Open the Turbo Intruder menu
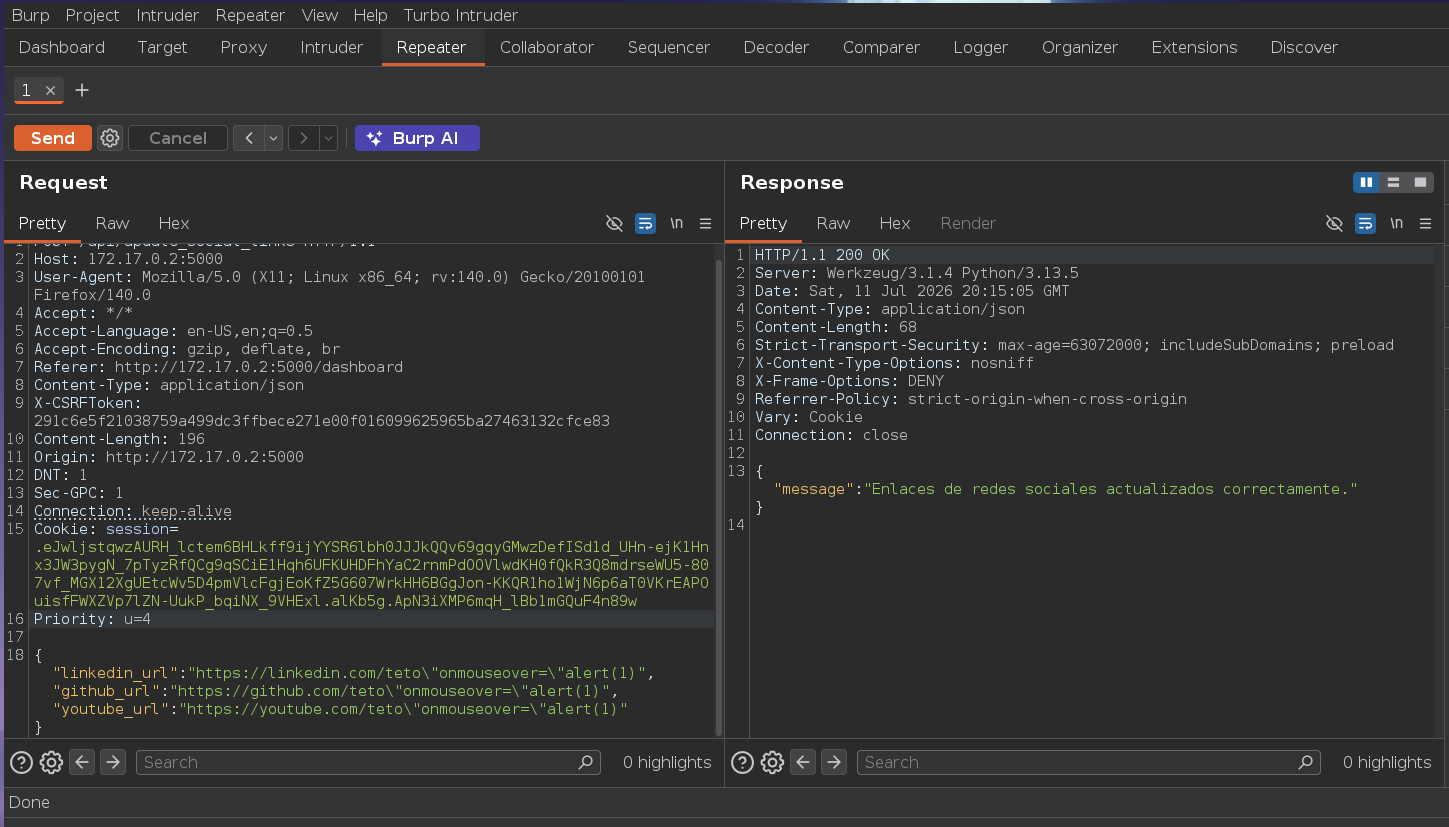The image size is (1449, 827). [461, 15]
